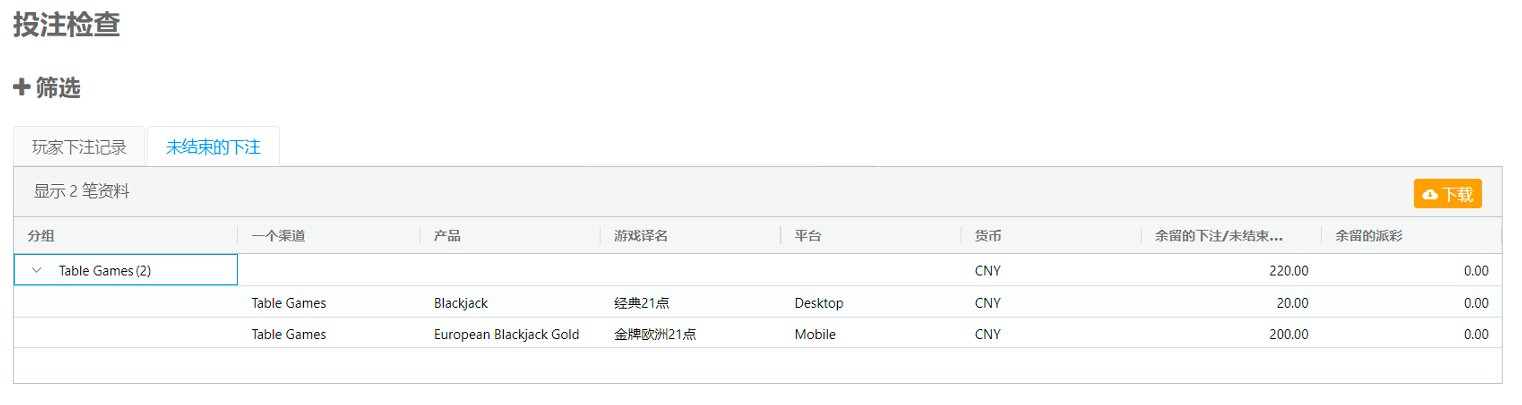Expand the 筛选 filter section
1522x405 pixels.
(58, 88)
